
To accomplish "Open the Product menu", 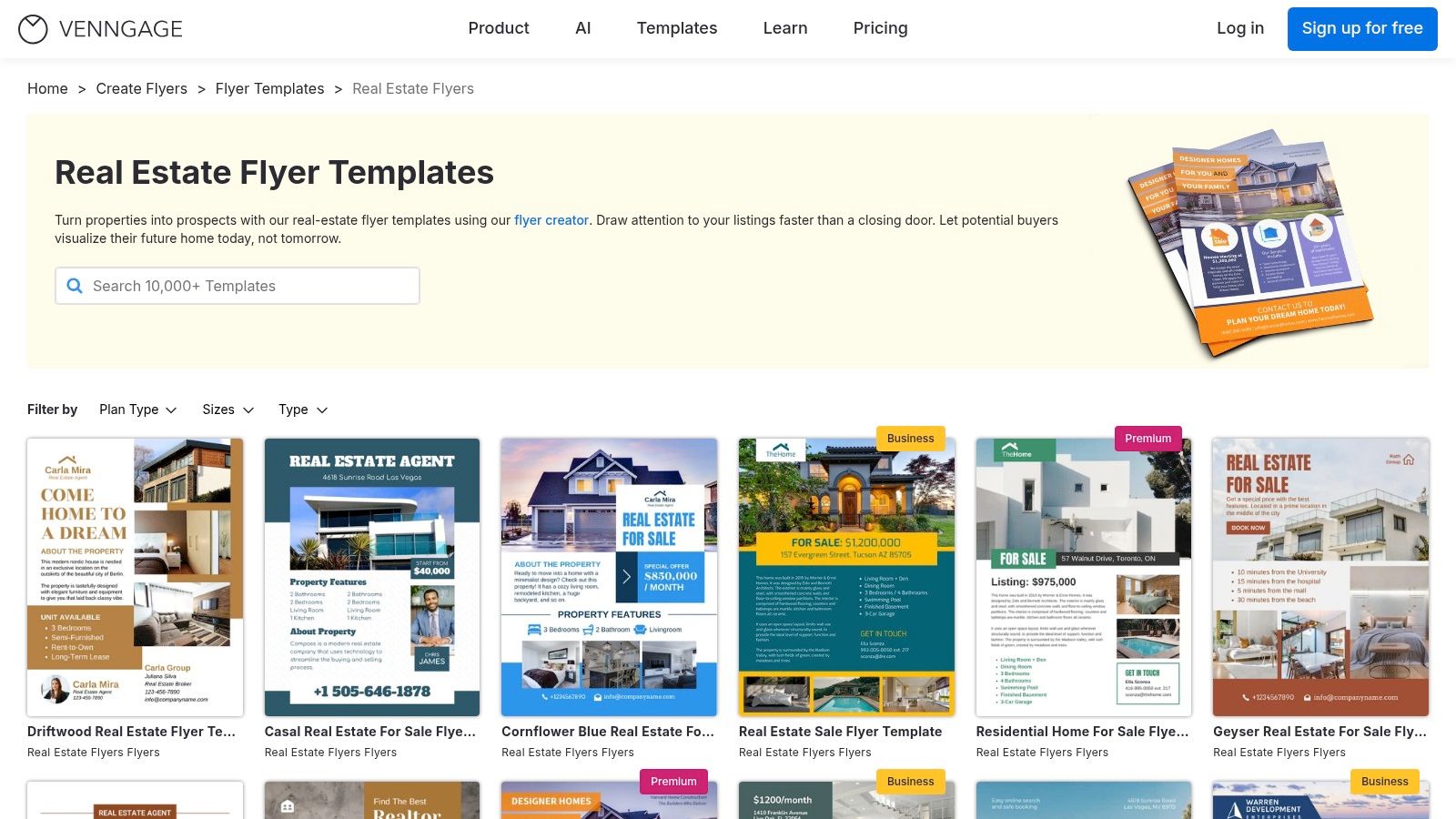I will coord(498,28).
